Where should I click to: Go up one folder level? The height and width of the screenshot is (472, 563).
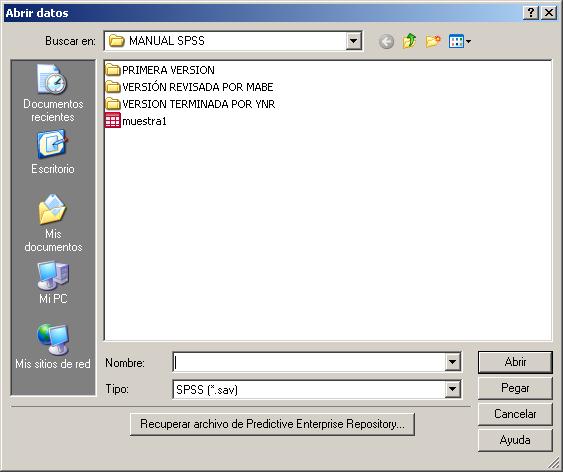pyautogui.click(x=409, y=41)
